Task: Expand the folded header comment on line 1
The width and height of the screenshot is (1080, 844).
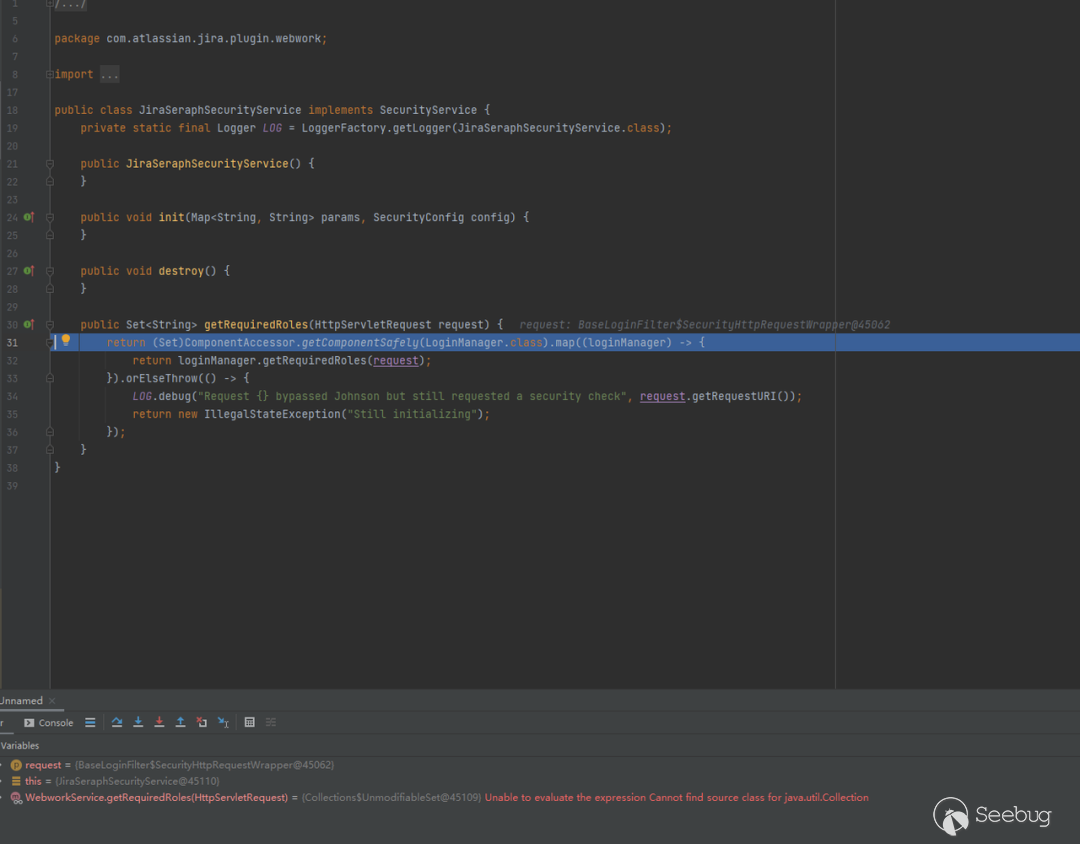Action: pyautogui.click(x=70, y=5)
